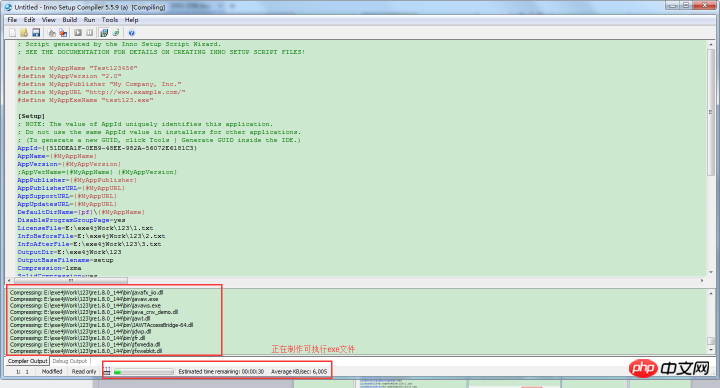The image size is (720, 388).
Task: Click the output pane scrollbar up arrow
Action: [x=711, y=293]
